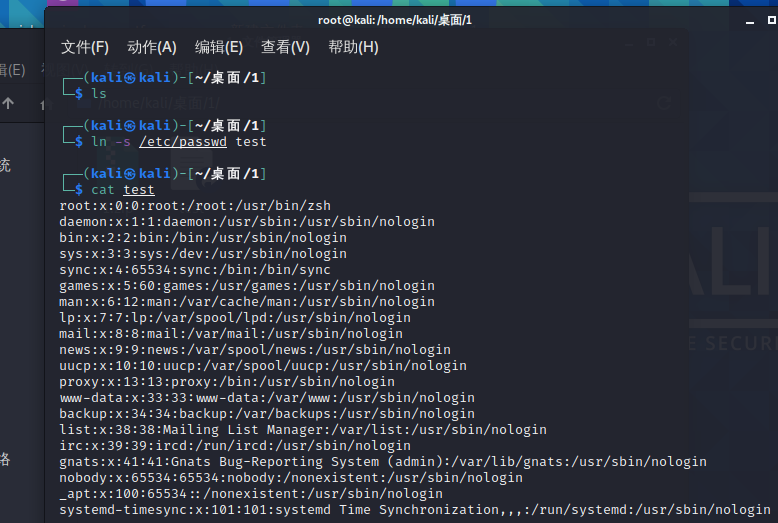
Task: Click the proxy:x:13:13 passwd line
Action: tap(227, 382)
